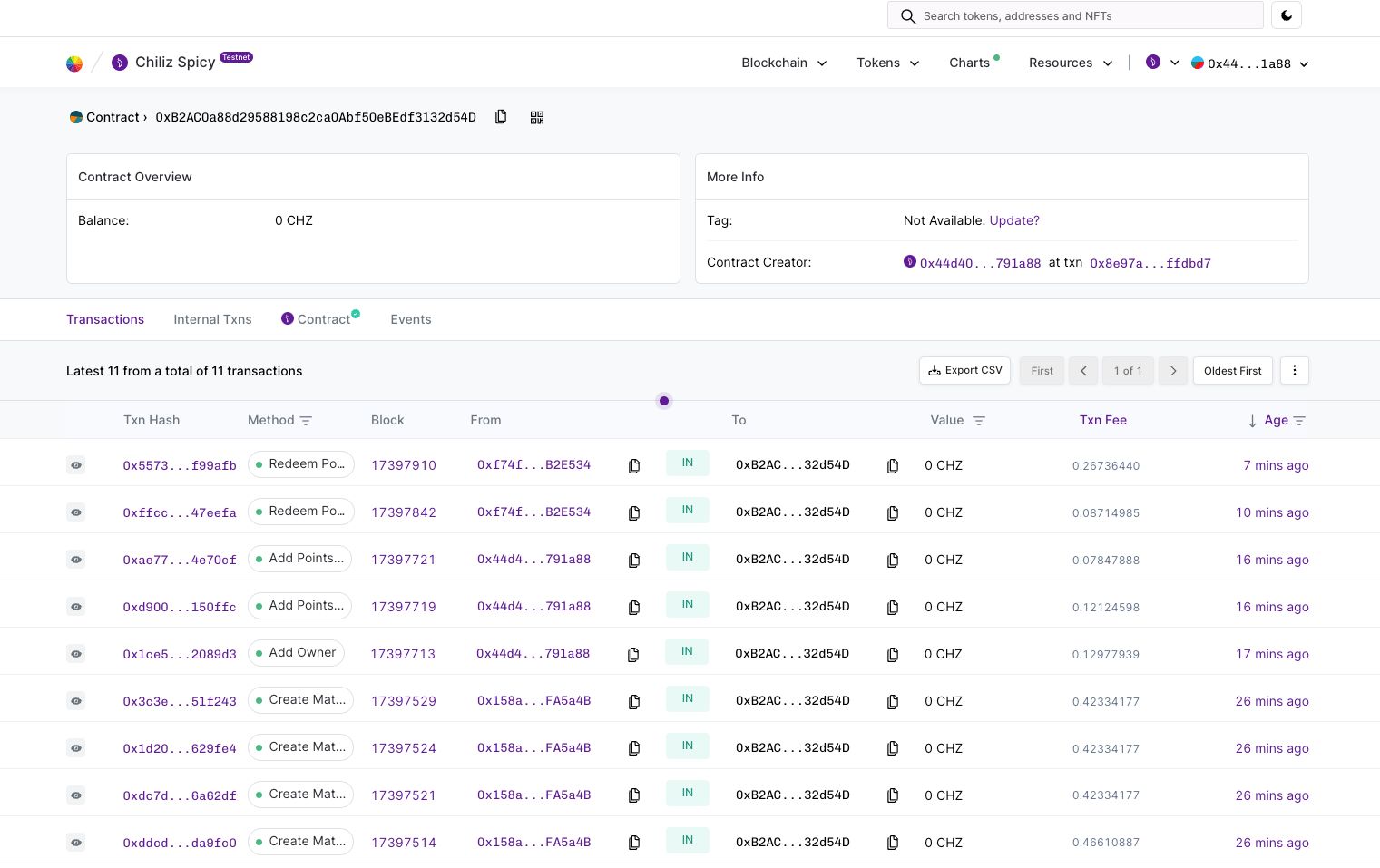Copy From address in 0x1d20...629fe4 row
The height and width of the screenshot is (868, 1380).
pos(634,748)
